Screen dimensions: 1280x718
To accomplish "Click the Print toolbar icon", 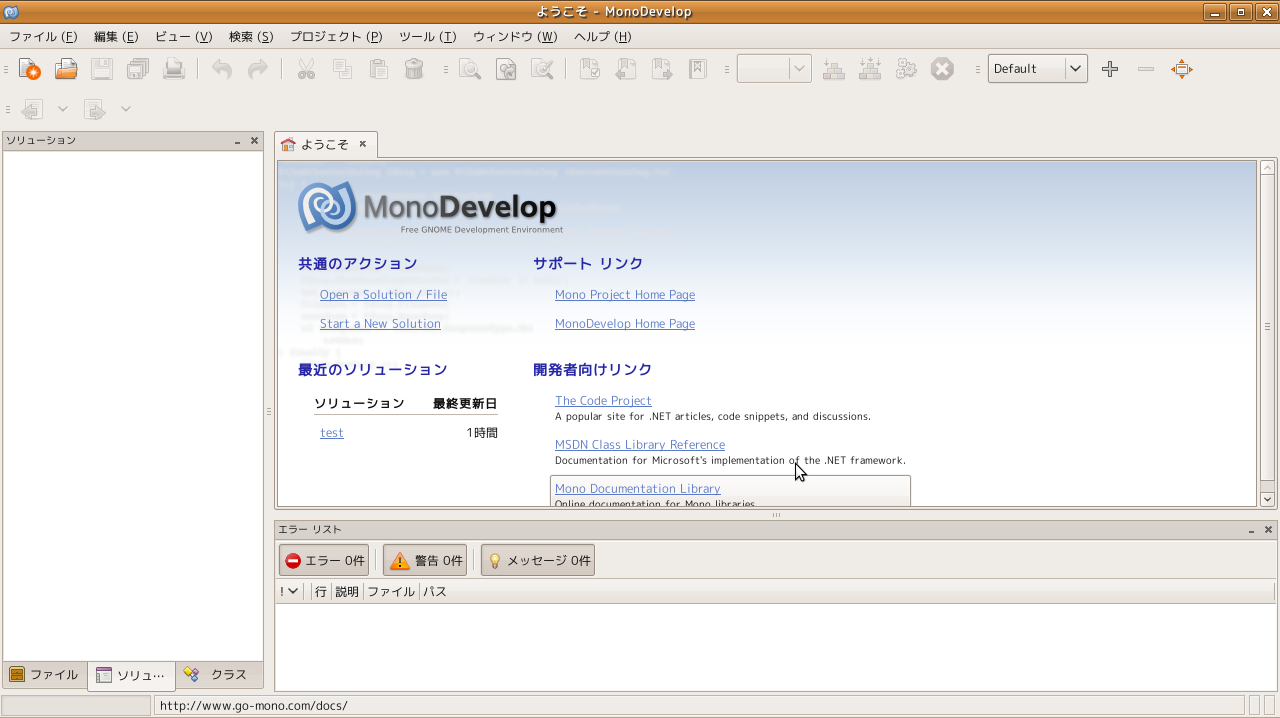I will coord(174,69).
